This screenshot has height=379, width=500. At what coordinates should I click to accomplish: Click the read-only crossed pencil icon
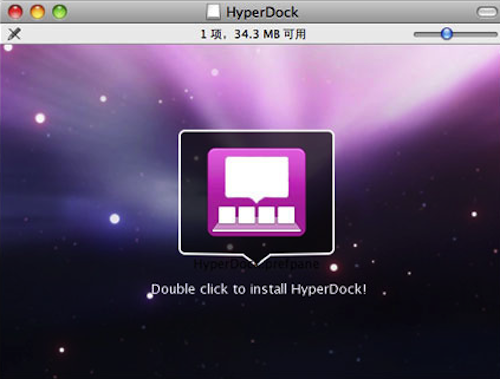14,34
